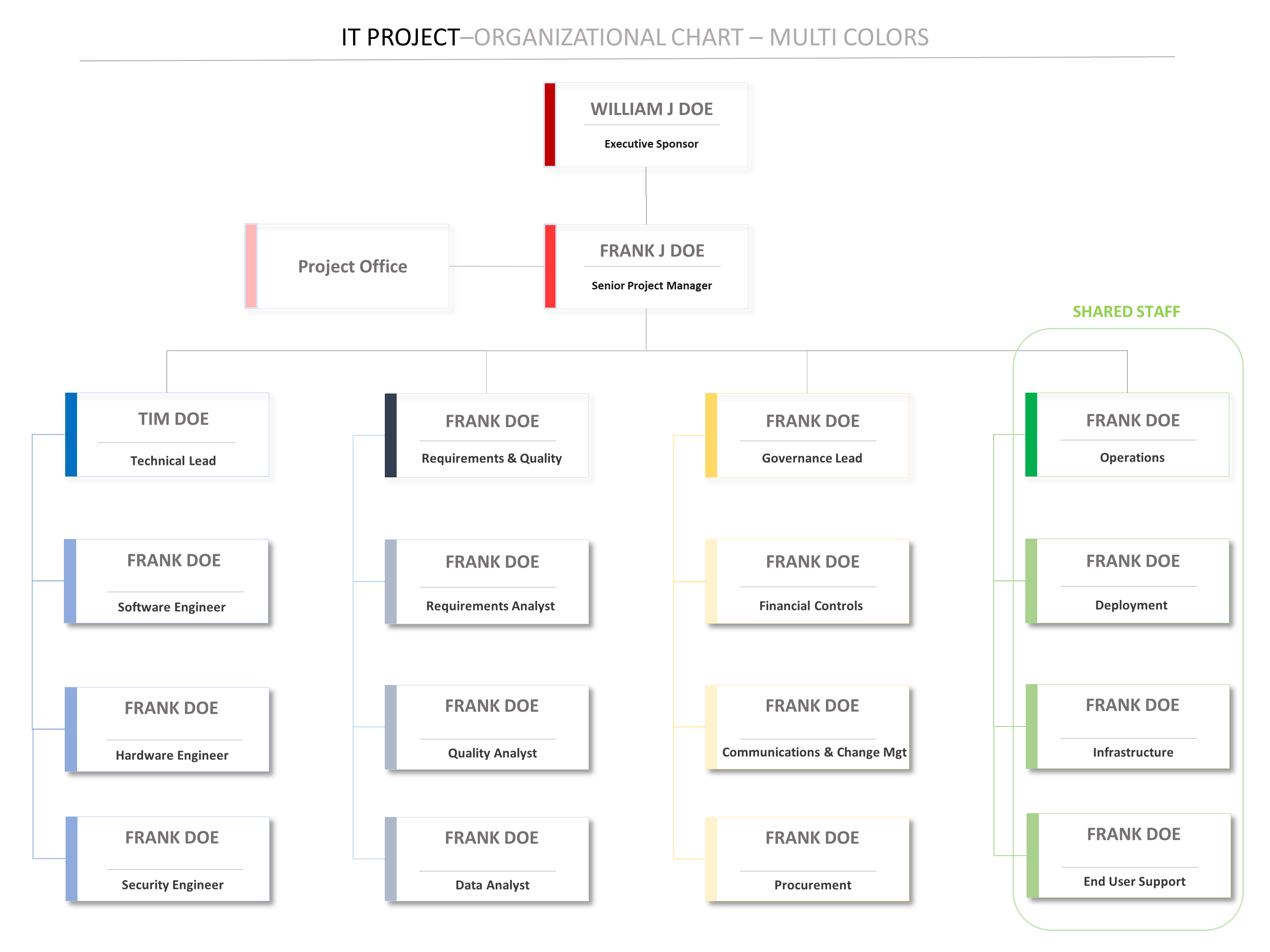Select the Financial Controls box
1270x952 pixels.
(x=812, y=581)
